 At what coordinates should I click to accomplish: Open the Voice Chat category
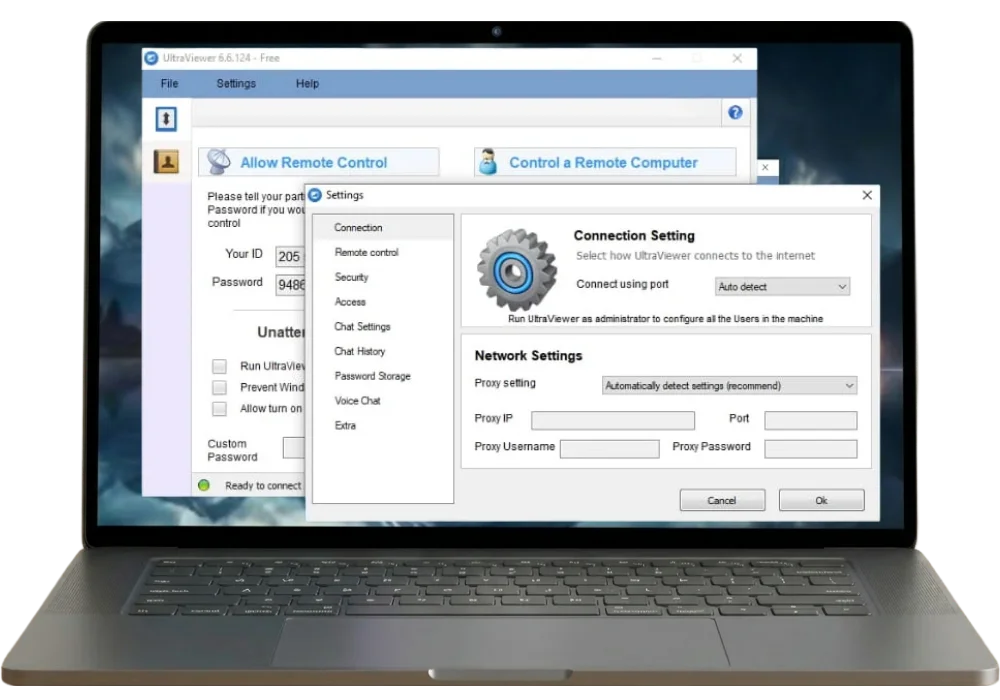click(383, 401)
